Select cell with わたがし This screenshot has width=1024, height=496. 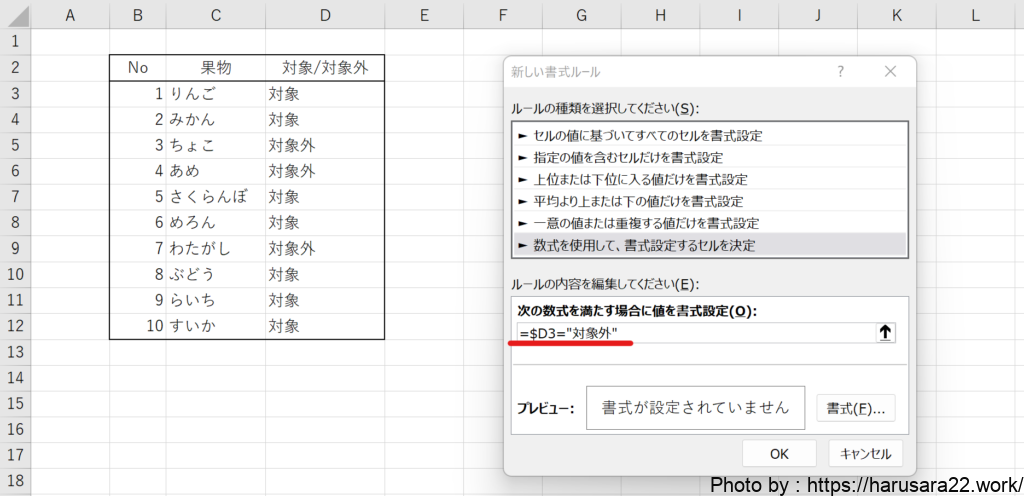coord(215,249)
